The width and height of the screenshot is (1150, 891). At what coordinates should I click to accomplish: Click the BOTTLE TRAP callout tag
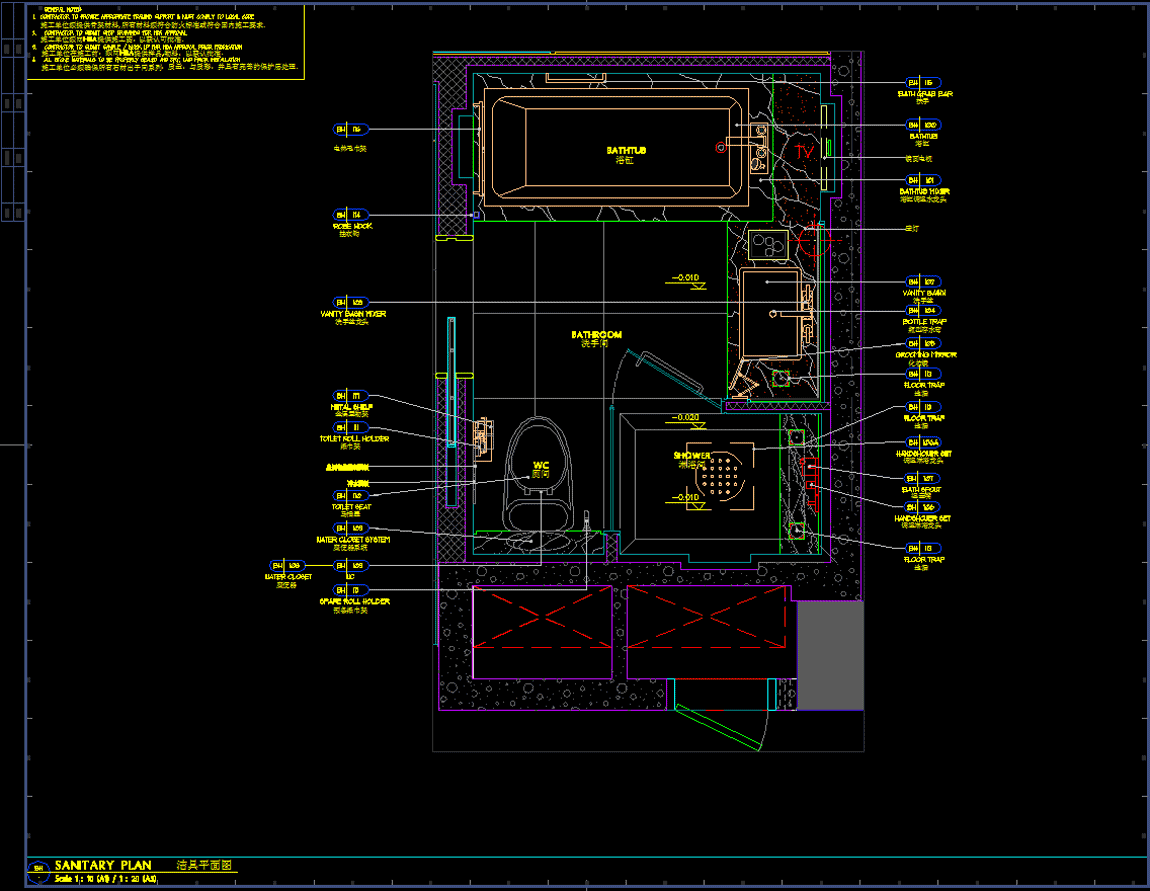921,311
